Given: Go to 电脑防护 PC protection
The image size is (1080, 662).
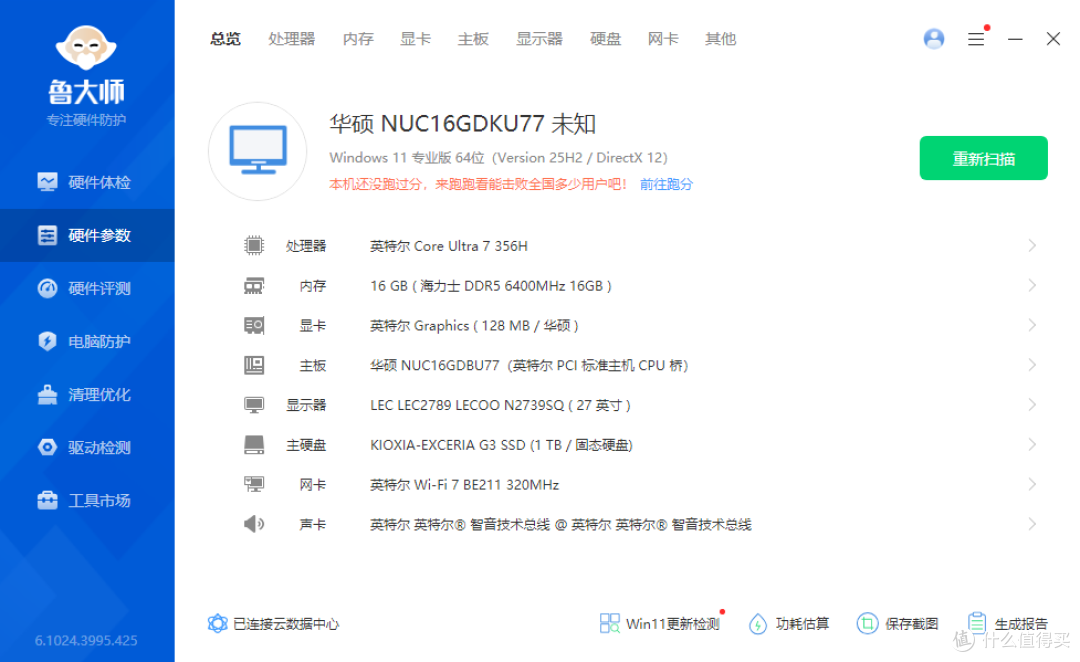Looking at the screenshot, I should click(x=87, y=342).
